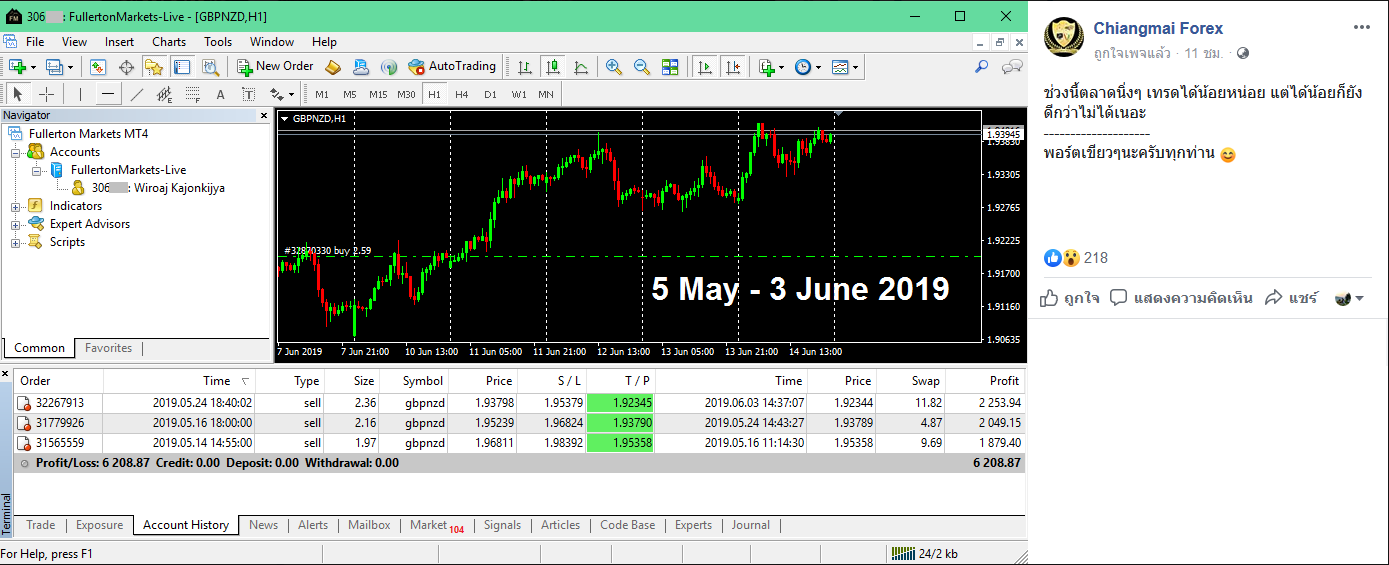Expand the Expert Advisors tree node

[16, 224]
